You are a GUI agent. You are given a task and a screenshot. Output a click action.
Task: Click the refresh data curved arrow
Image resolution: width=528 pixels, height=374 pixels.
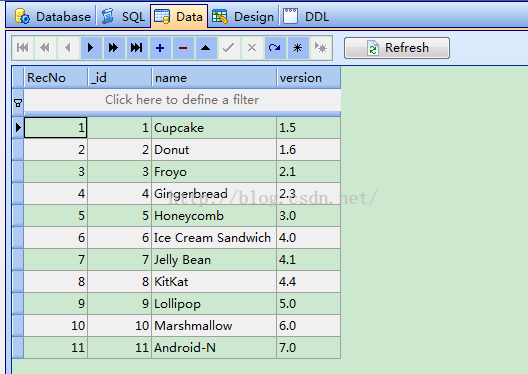click(275, 48)
